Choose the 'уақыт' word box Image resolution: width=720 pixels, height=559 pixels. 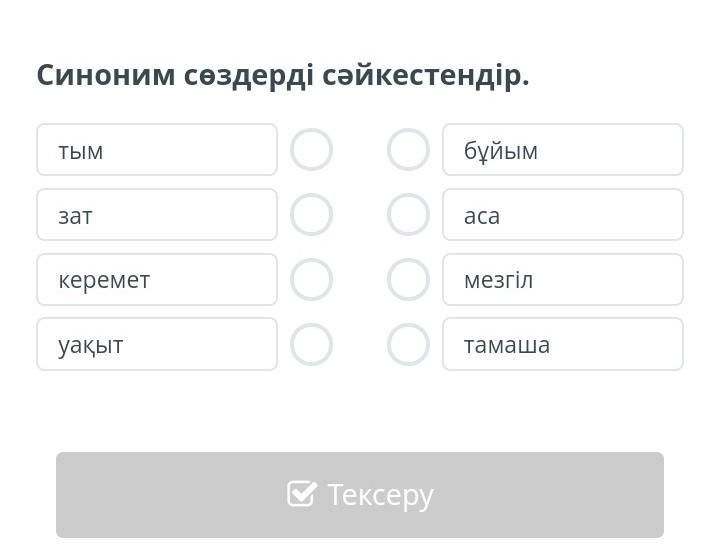click(157, 345)
